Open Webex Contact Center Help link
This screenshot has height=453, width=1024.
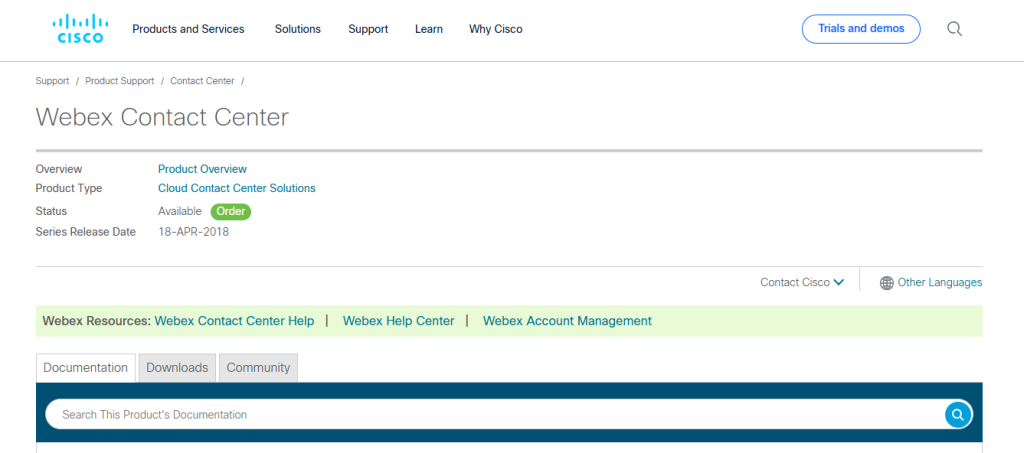click(x=234, y=321)
